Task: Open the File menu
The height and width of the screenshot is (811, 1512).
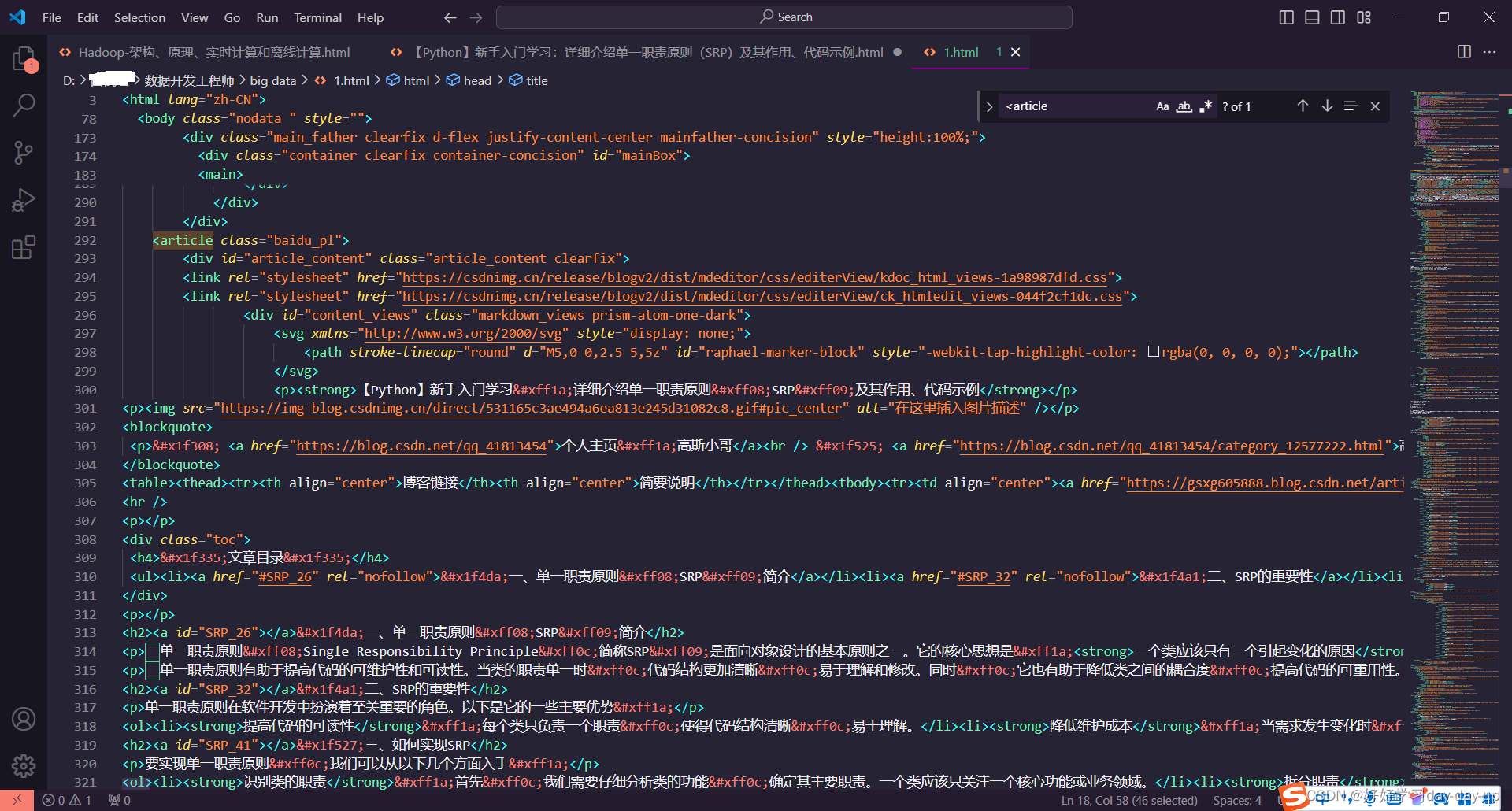Action: pos(52,17)
